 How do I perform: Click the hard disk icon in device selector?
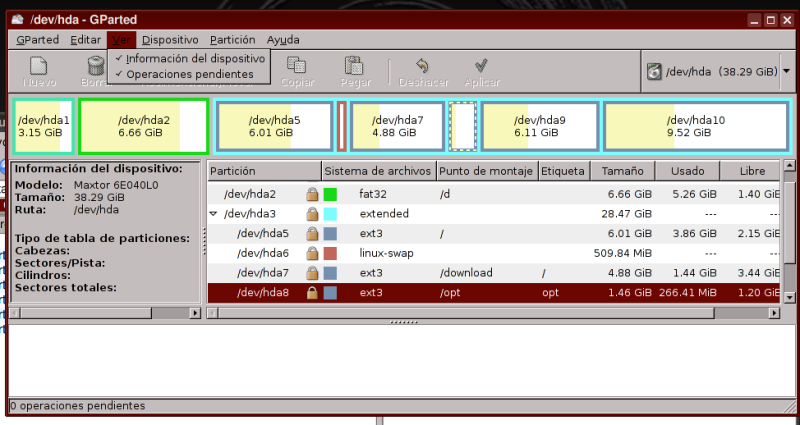coord(654,72)
